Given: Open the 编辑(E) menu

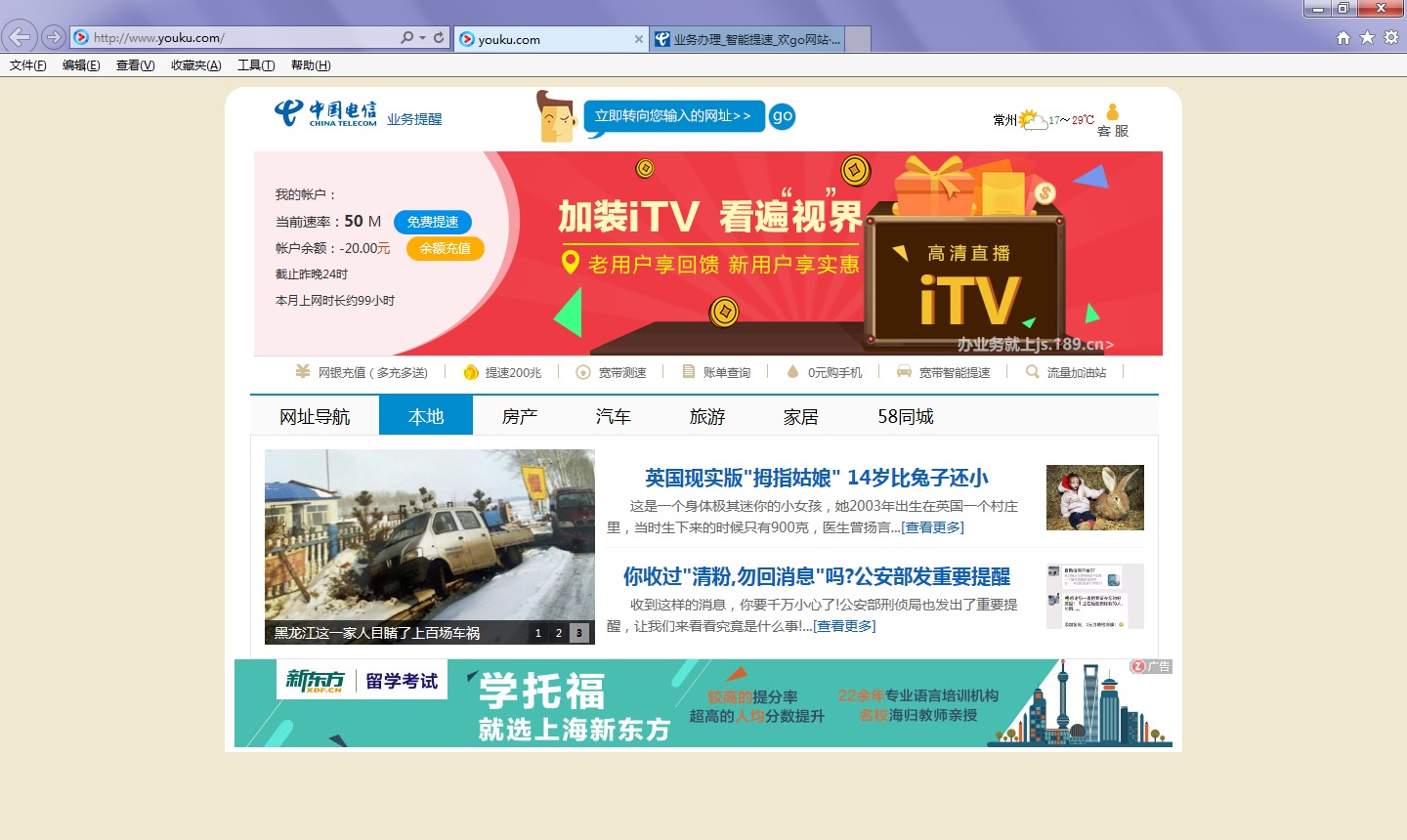Looking at the screenshot, I should point(81,65).
